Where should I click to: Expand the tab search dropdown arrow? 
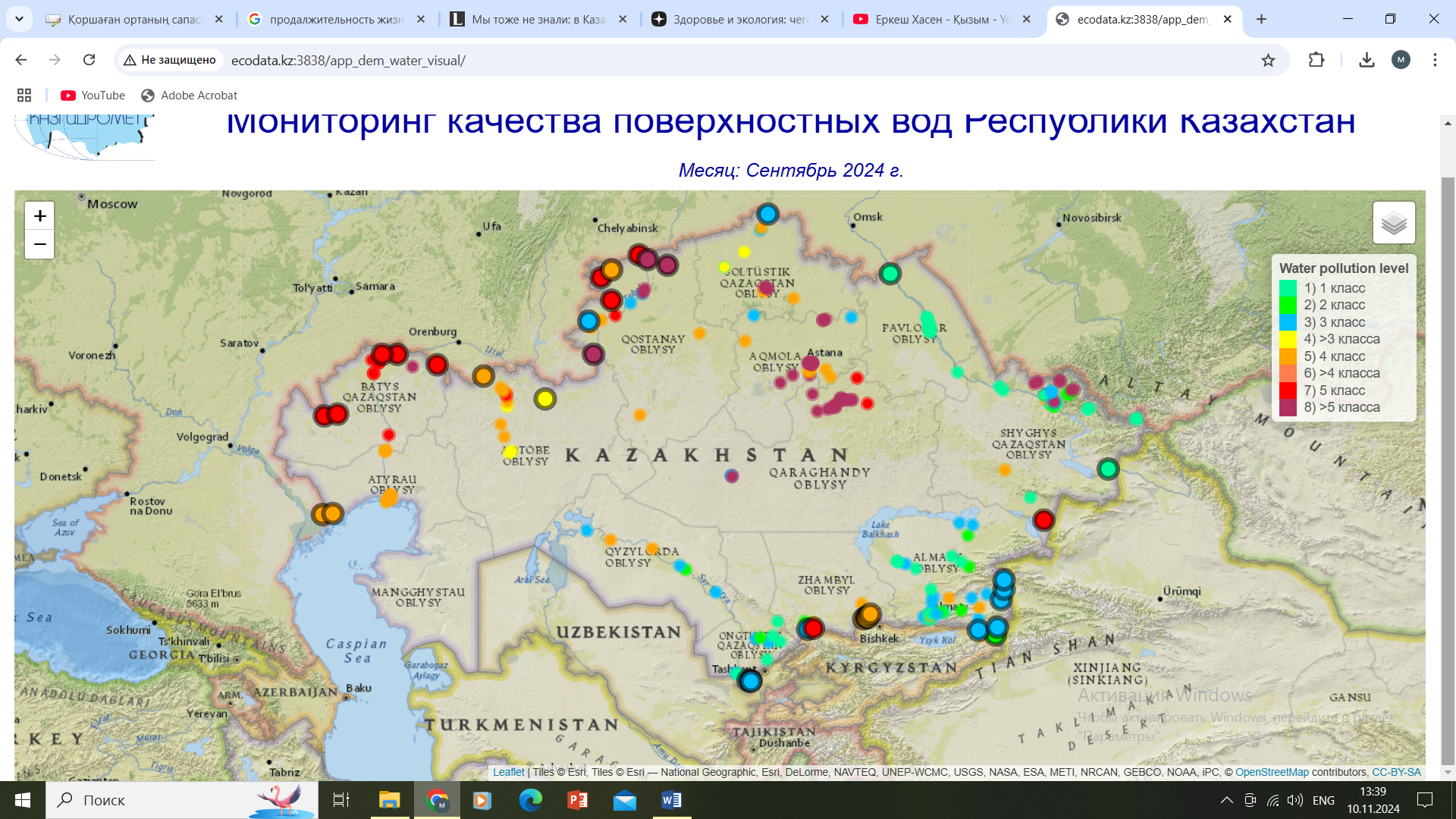click(x=19, y=19)
